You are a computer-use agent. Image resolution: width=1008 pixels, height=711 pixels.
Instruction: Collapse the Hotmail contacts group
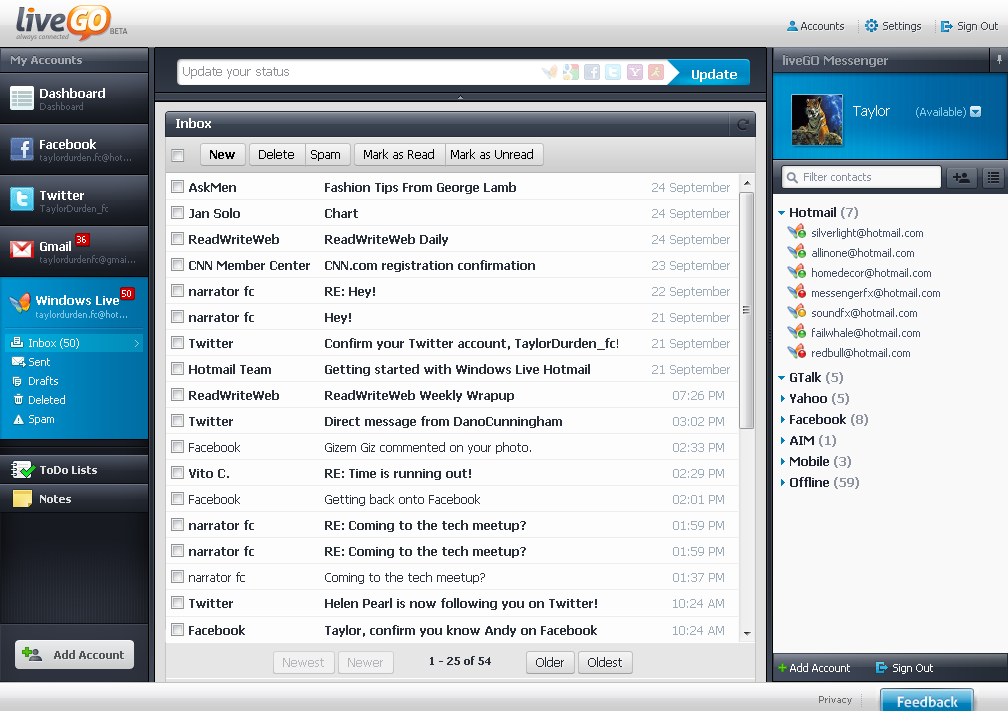tap(782, 212)
